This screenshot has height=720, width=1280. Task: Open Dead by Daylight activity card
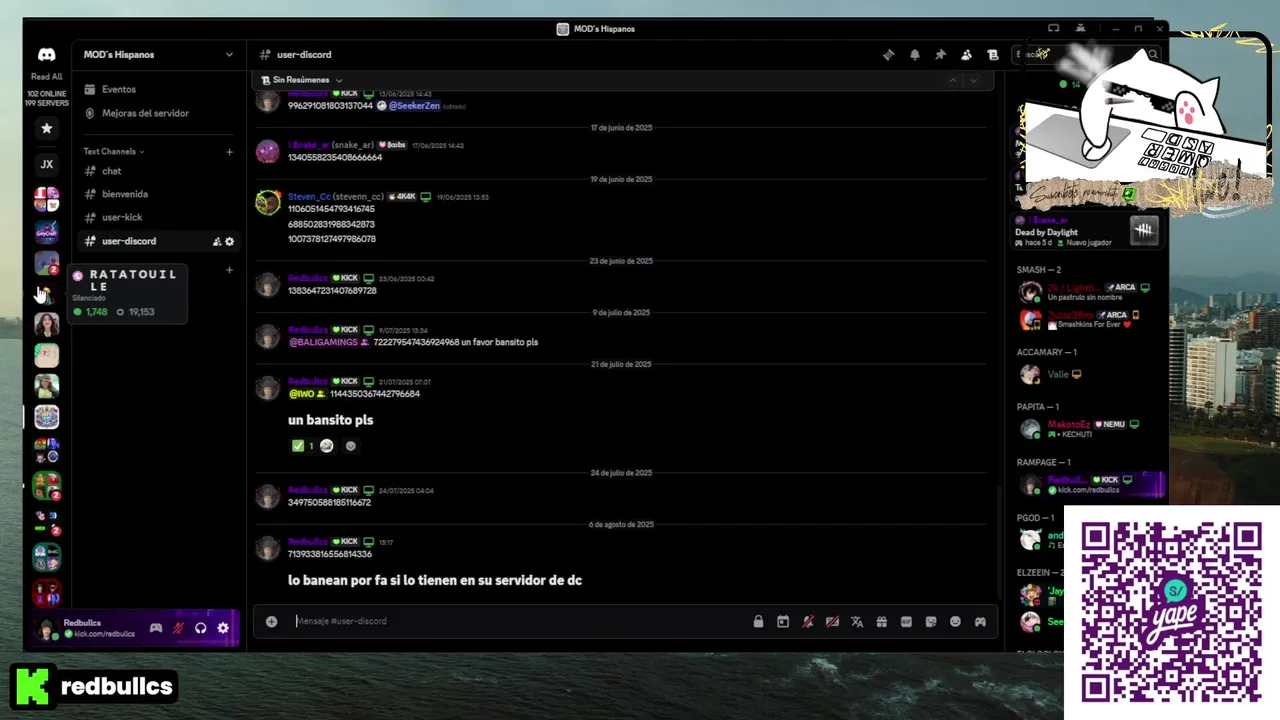(1087, 232)
